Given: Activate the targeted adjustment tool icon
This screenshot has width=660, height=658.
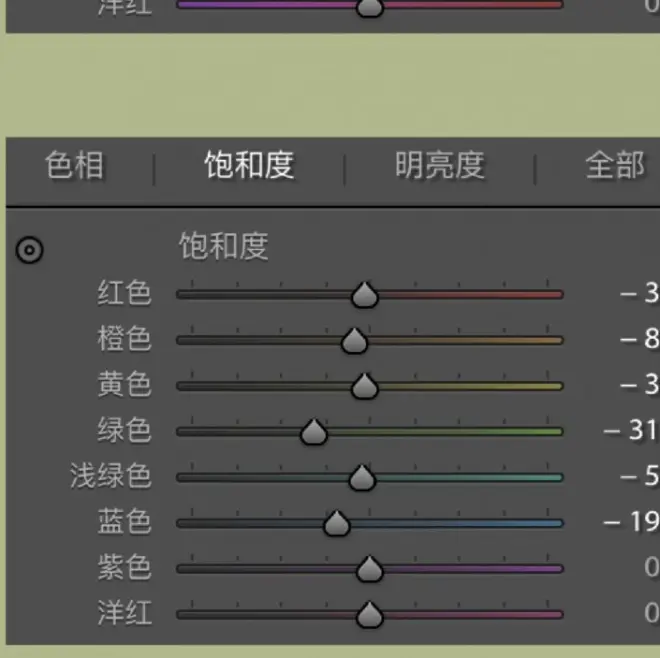Looking at the screenshot, I should 31,250.
